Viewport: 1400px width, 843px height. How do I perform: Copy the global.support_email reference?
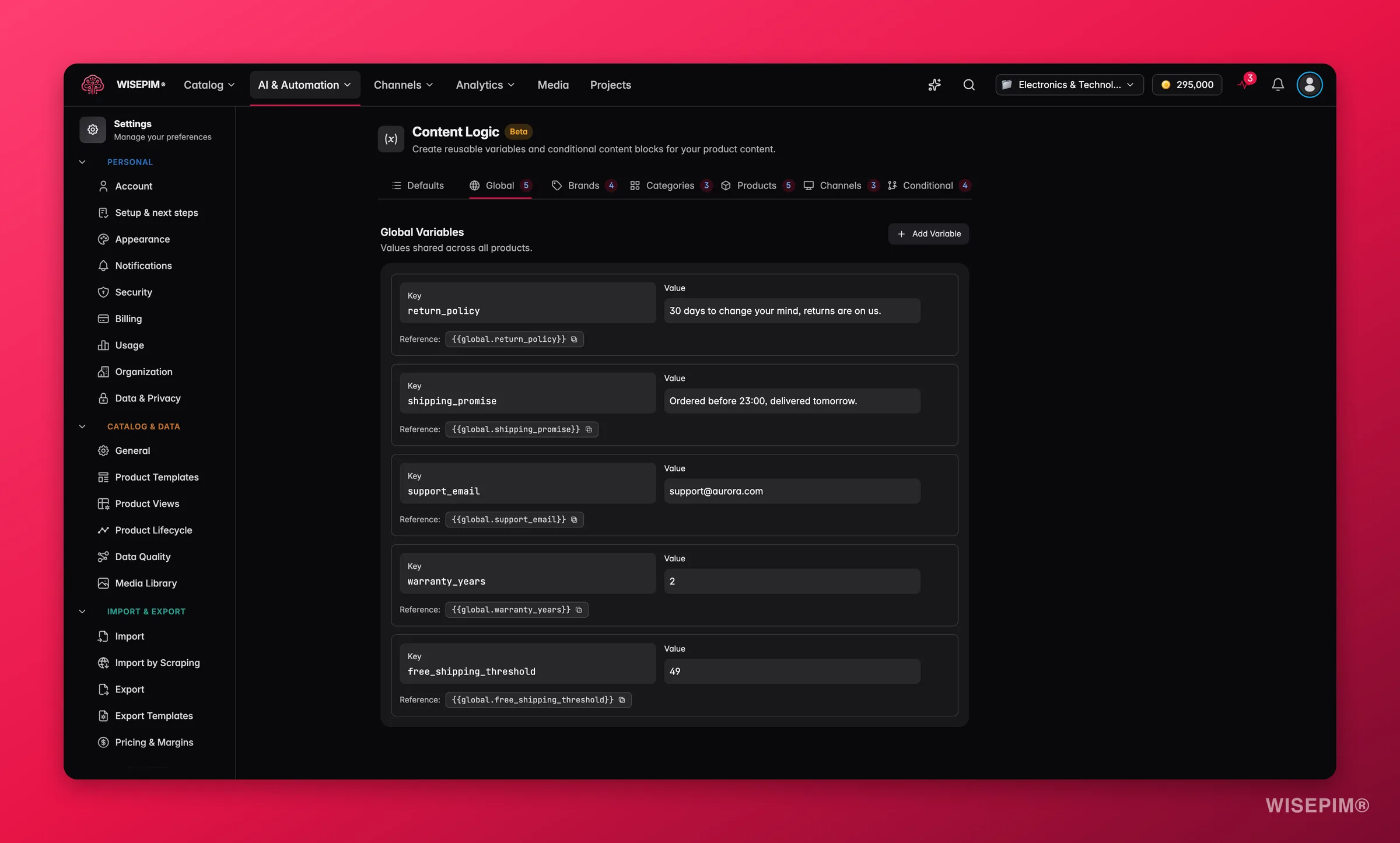click(574, 519)
